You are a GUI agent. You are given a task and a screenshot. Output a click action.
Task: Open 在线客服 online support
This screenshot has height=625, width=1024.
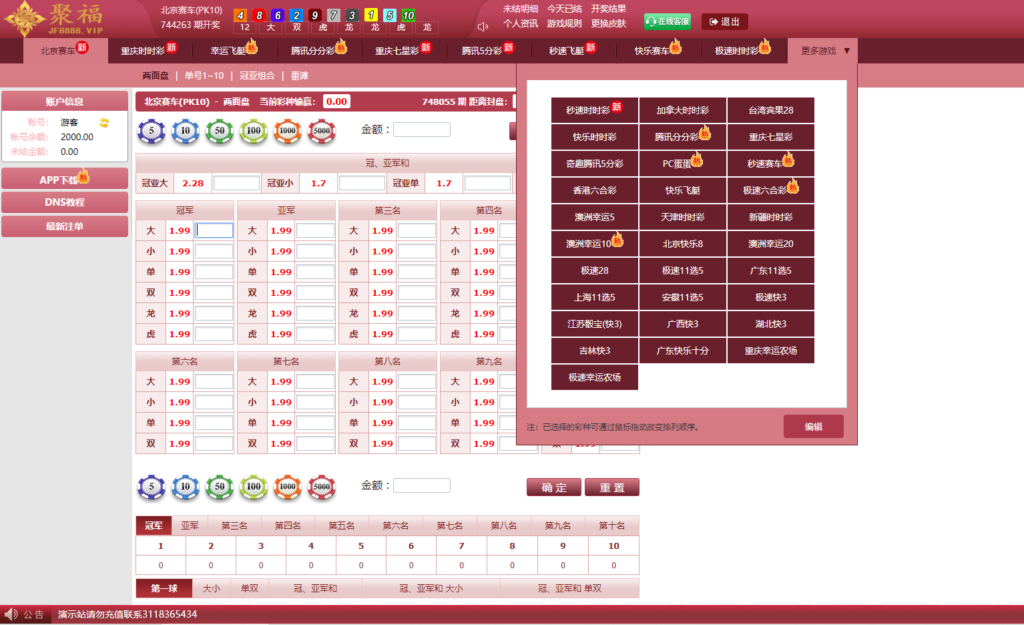(667, 21)
